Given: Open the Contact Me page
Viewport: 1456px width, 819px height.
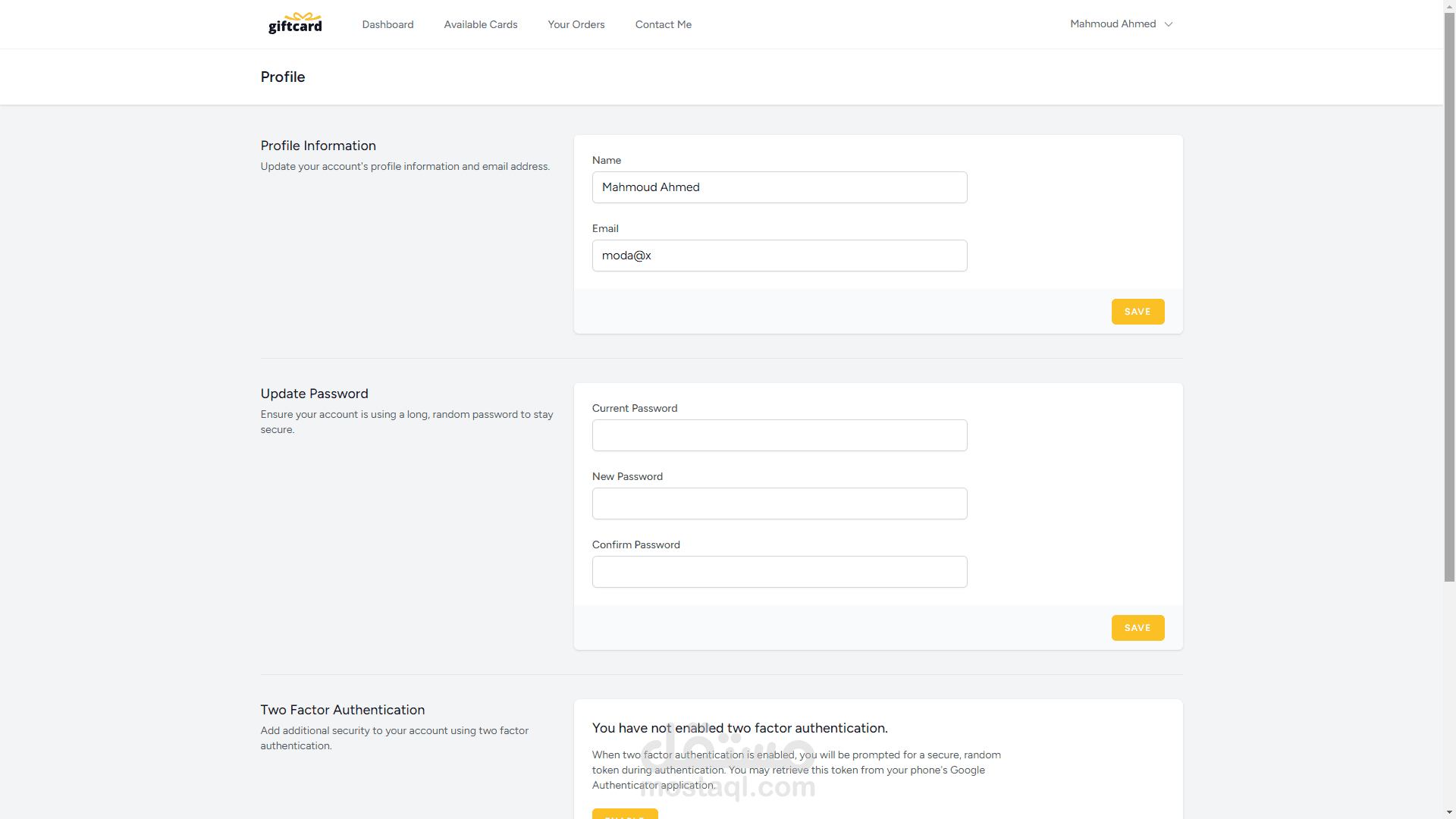Looking at the screenshot, I should pos(663,24).
